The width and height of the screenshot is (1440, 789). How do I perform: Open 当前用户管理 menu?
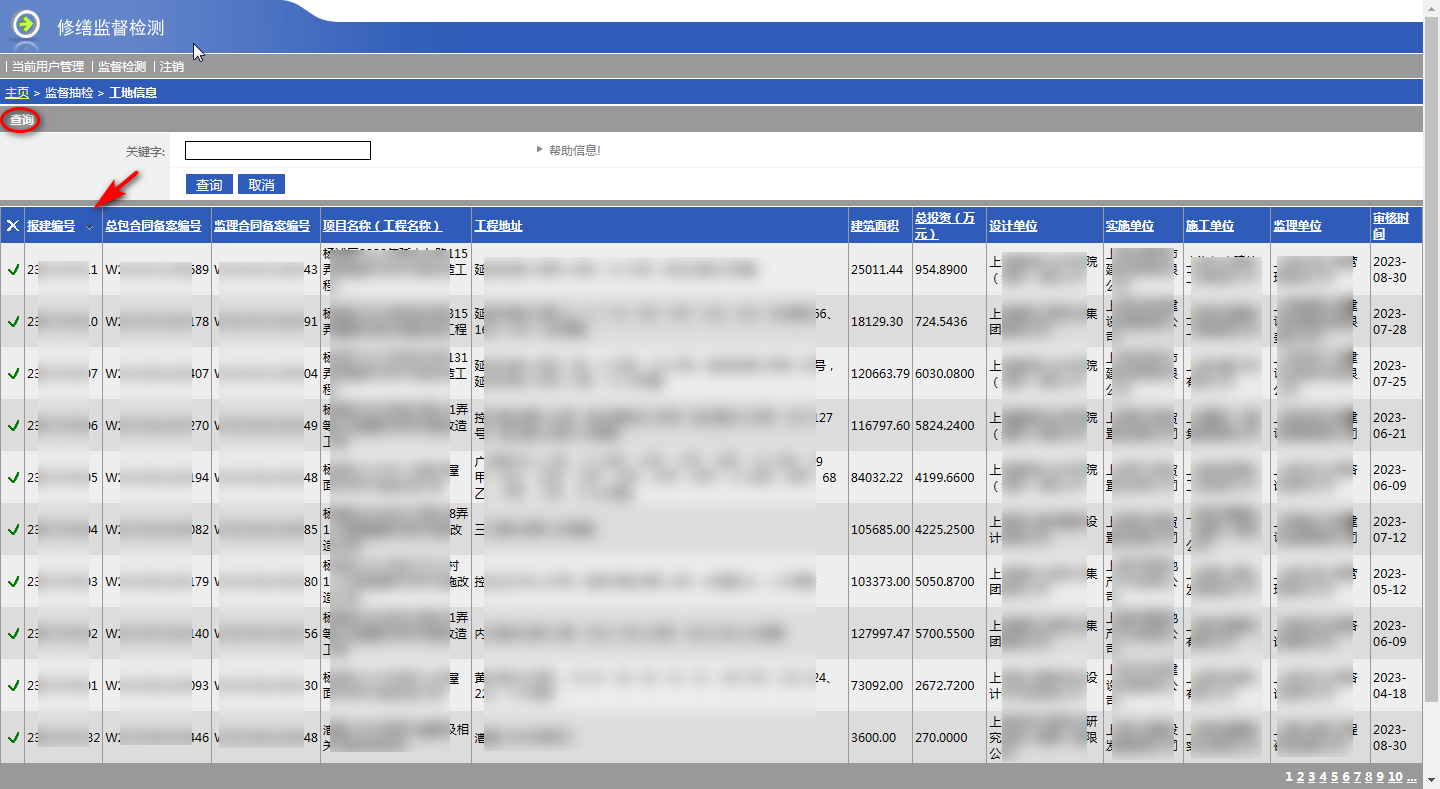[x=47, y=67]
